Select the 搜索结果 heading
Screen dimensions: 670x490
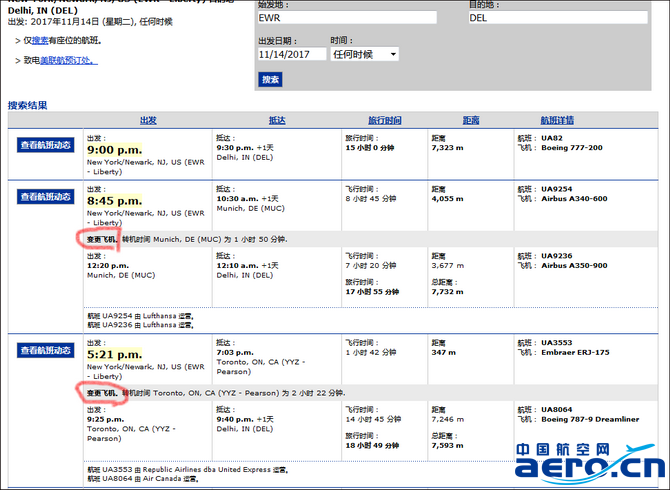(x=27, y=105)
